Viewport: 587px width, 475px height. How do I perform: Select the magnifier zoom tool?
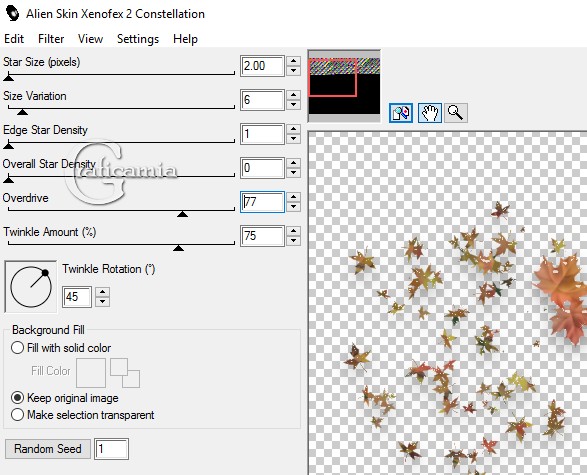tap(456, 113)
